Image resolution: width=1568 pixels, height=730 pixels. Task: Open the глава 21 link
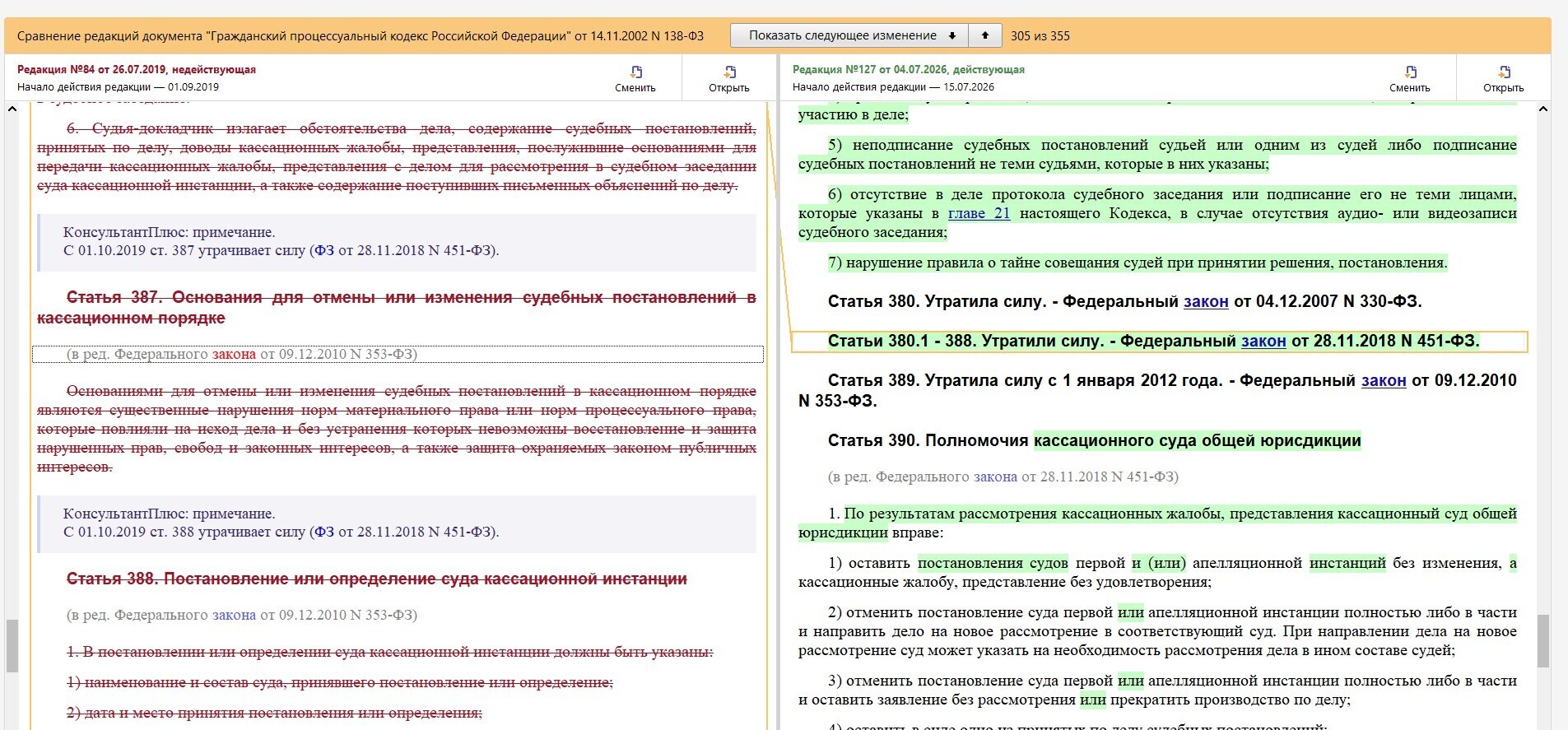point(979,214)
